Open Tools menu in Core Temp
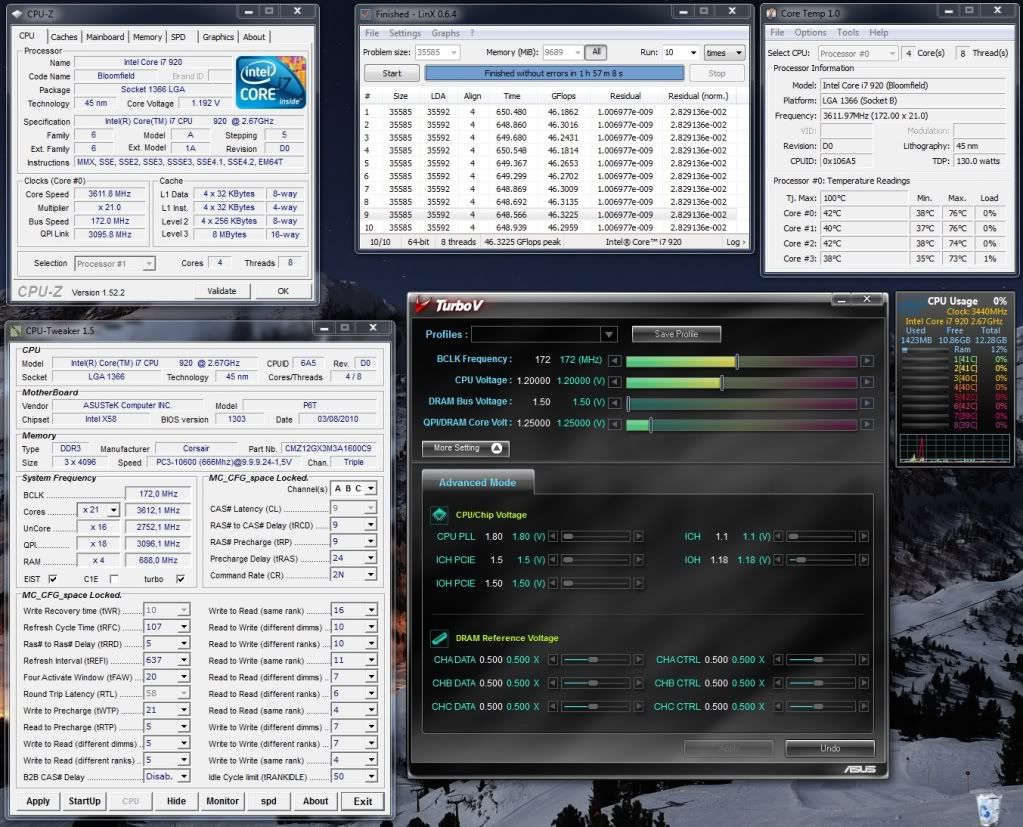1023x827 pixels. (847, 32)
